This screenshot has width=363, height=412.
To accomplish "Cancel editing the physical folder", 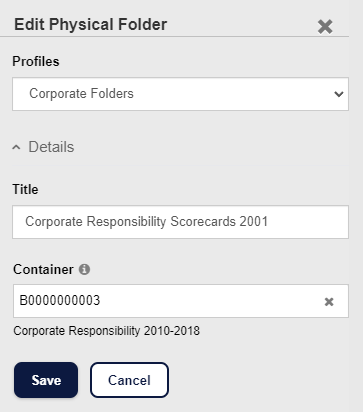I will point(129,380).
